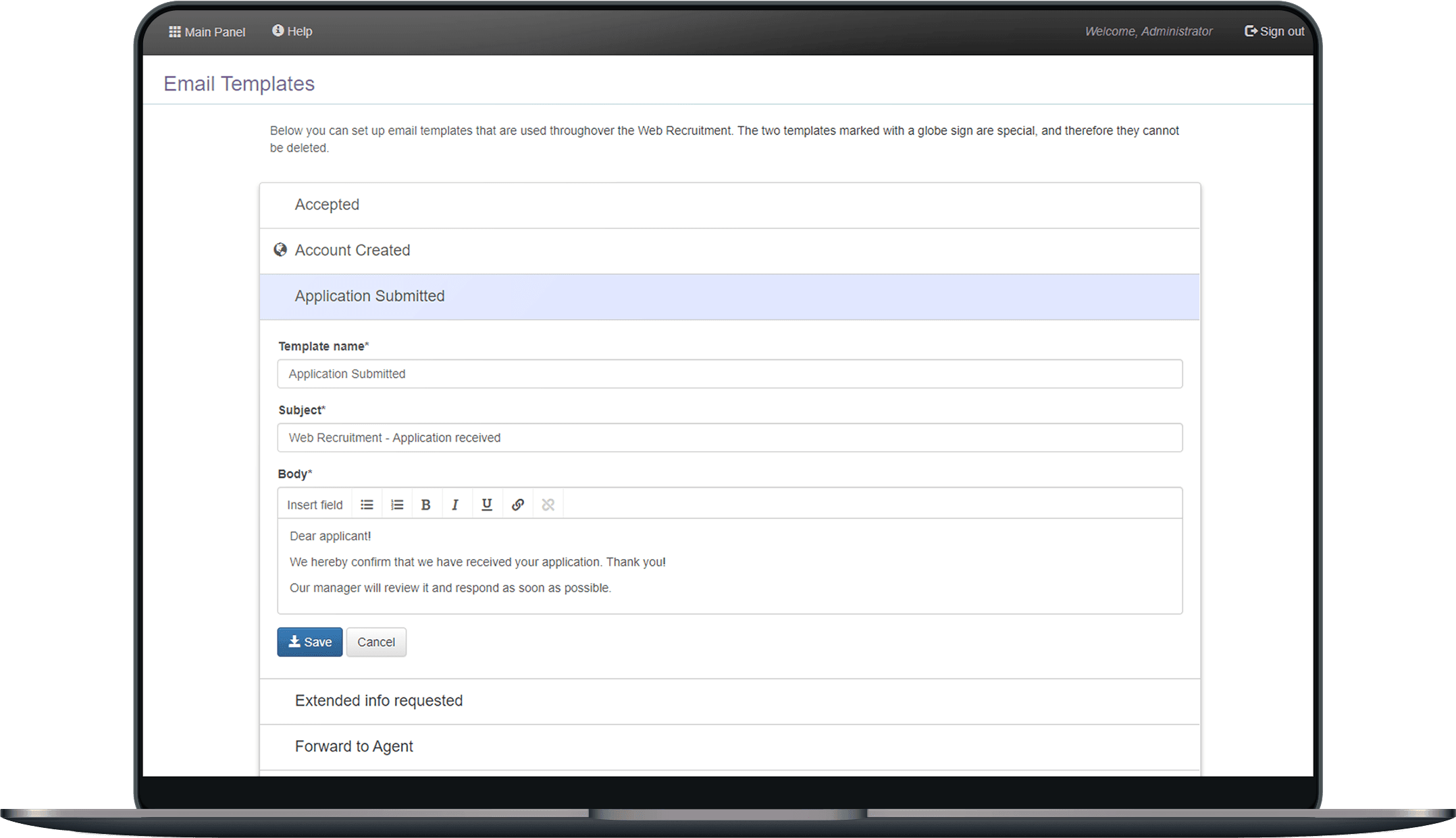Screen dimensions: 1456x838
Task: Expand the Forward to Agent template
Action: coord(729,747)
